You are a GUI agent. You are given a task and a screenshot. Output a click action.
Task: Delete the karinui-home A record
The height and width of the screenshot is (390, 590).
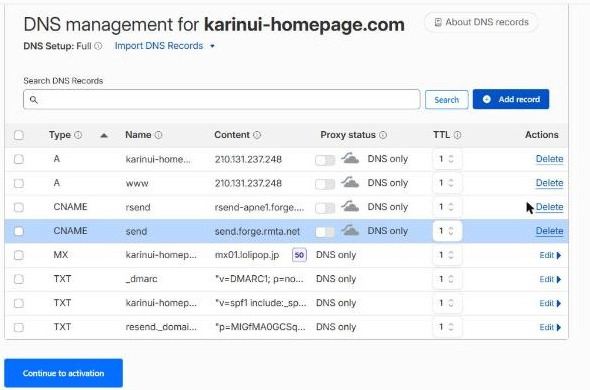pos(549,159)
